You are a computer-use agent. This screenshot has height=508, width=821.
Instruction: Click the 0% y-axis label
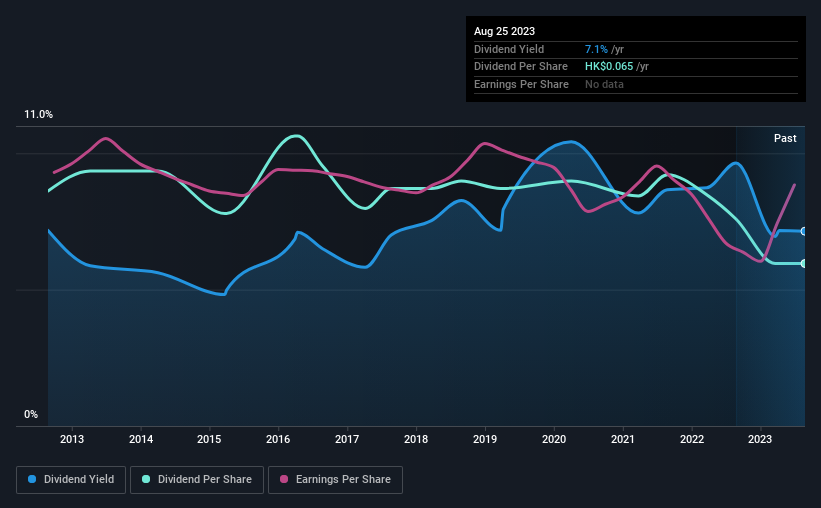coord(31,414)
